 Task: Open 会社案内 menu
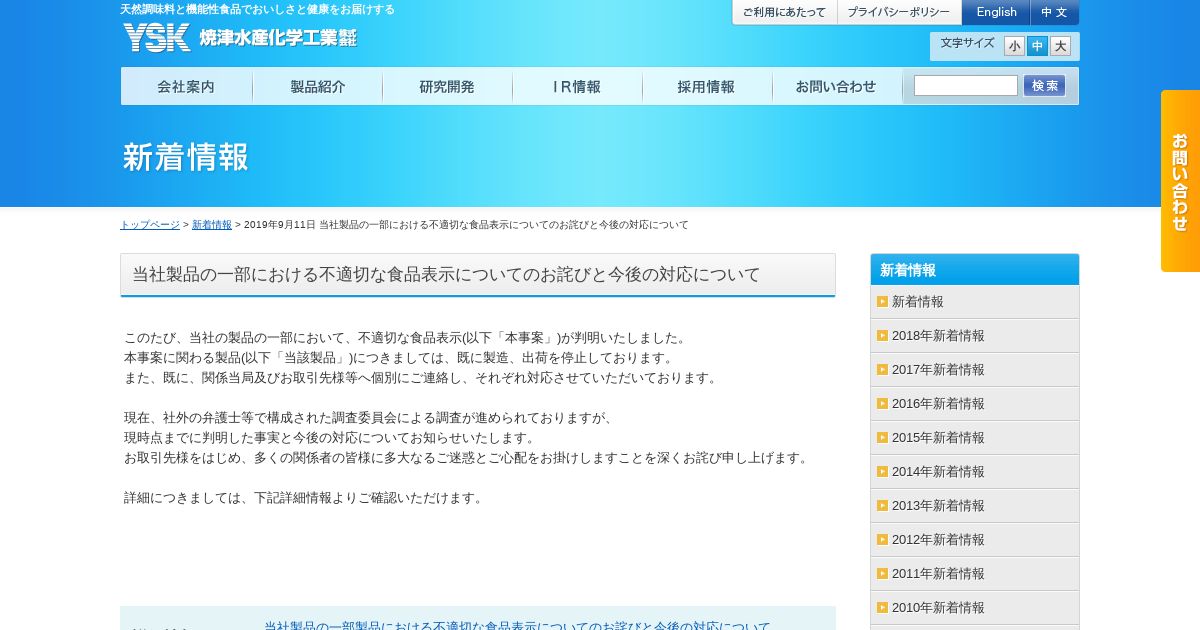point(186,86)
